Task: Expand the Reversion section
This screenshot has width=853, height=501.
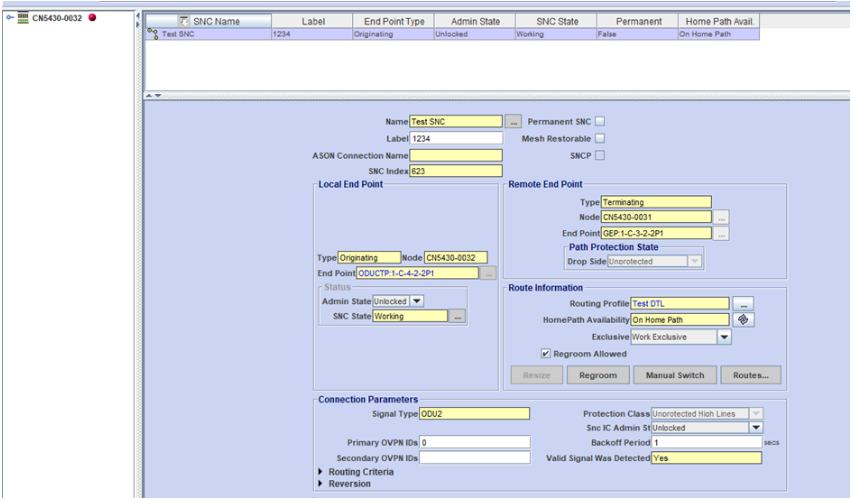Action: click(320, 484)
